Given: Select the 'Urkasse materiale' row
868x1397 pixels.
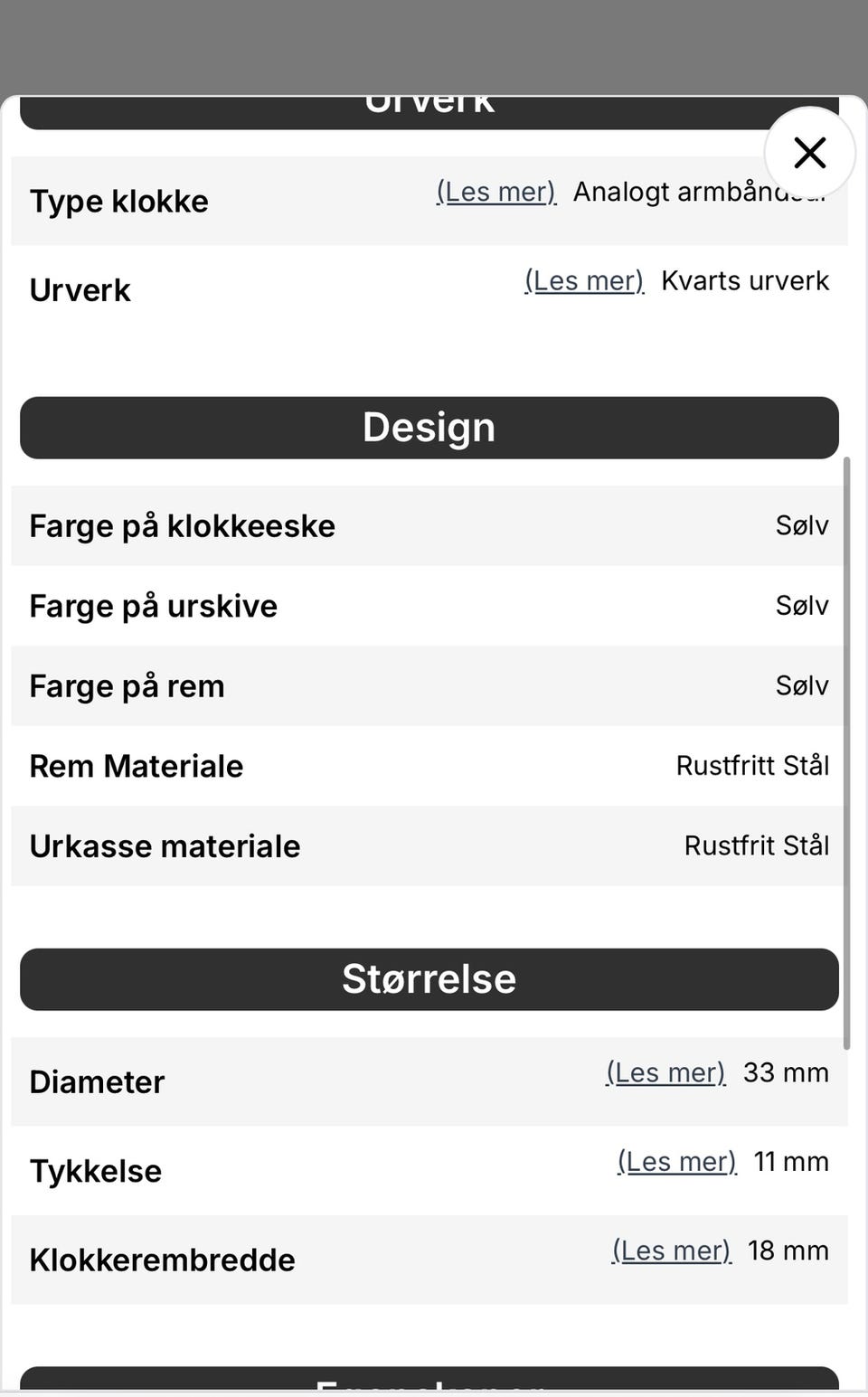Looking at the screenshot, I should [429, 845].
